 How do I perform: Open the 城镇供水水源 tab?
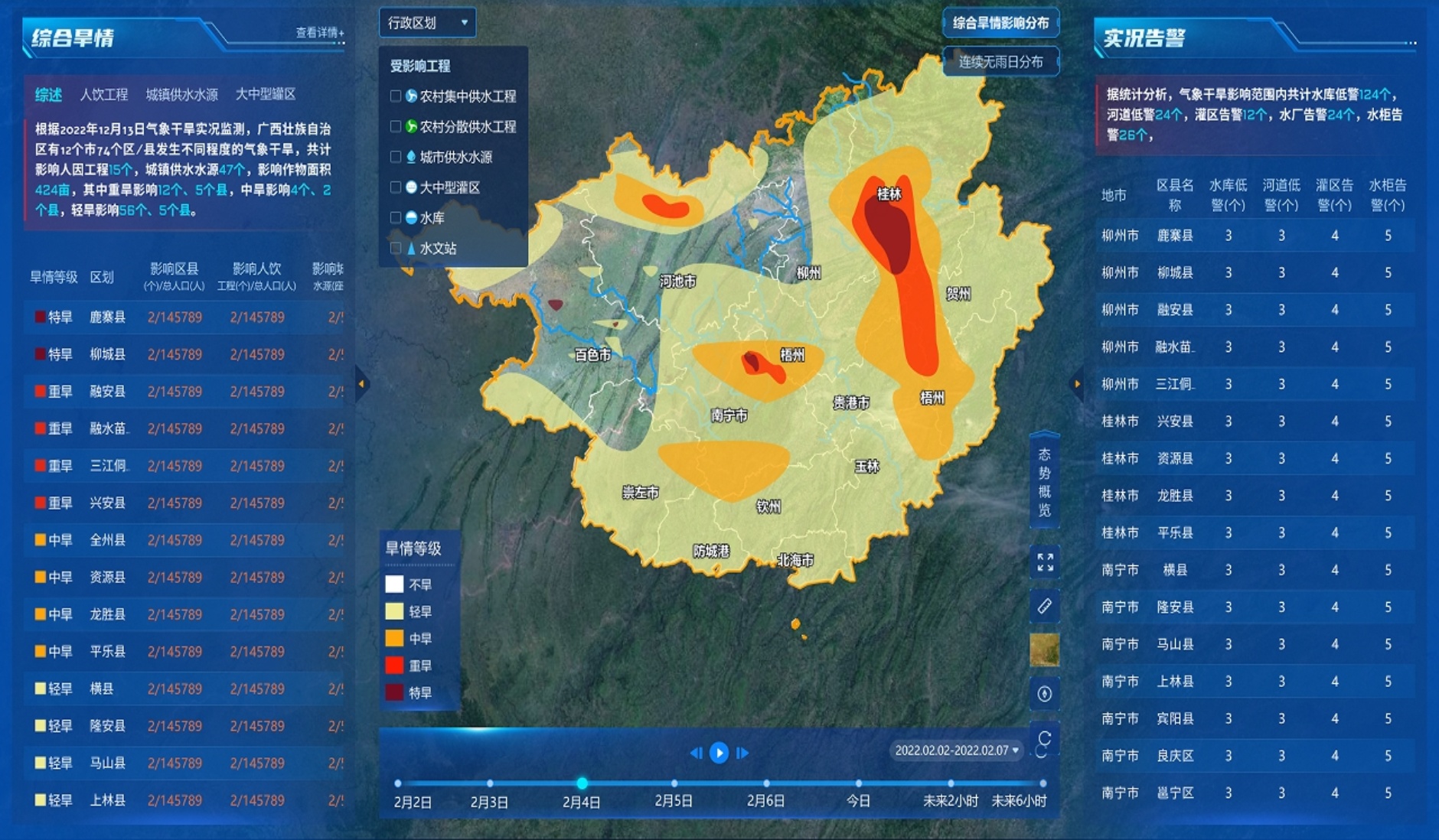[x=181, y=94]
